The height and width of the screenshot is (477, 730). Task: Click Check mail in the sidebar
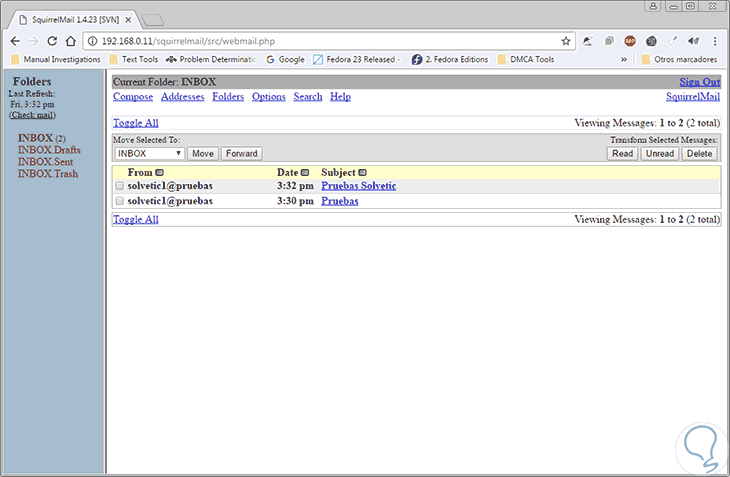click(33, 115)
